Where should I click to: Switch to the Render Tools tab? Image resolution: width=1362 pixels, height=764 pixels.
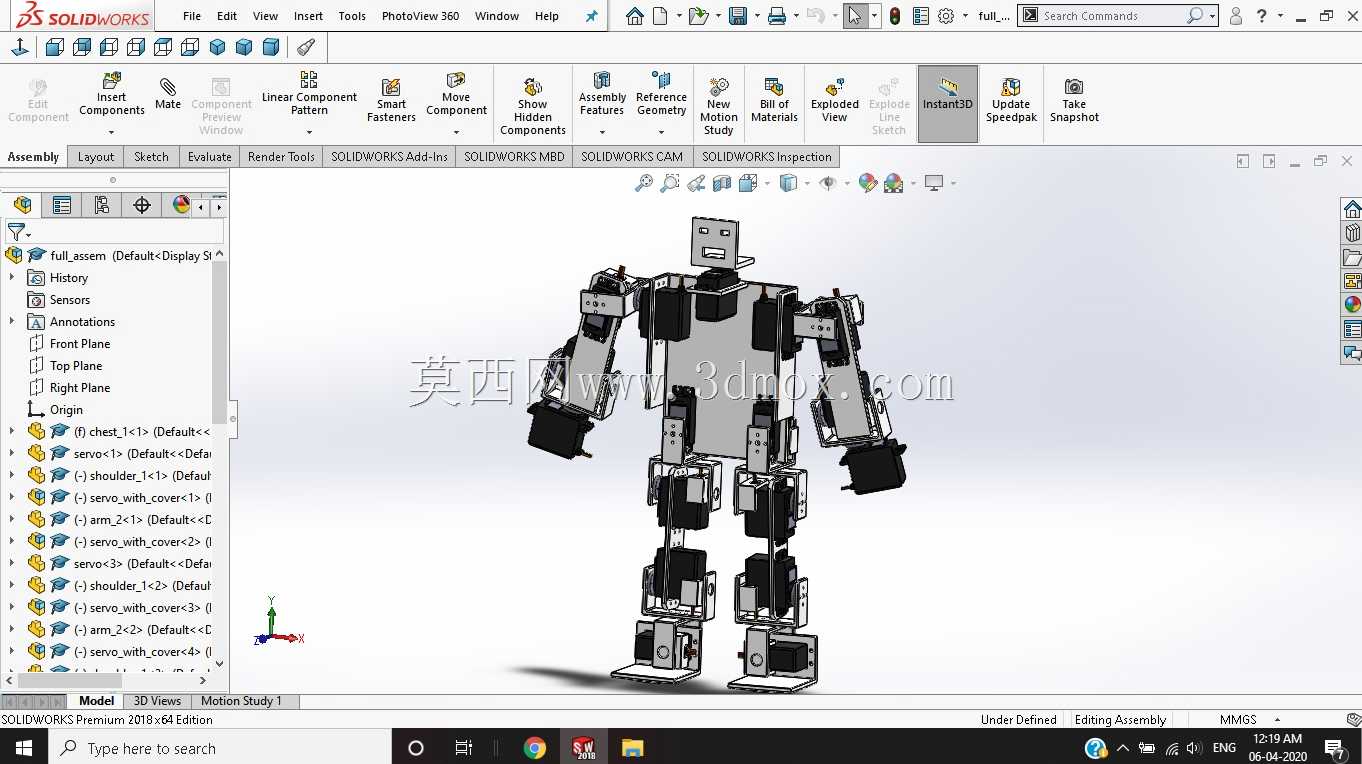coord(281,157)
